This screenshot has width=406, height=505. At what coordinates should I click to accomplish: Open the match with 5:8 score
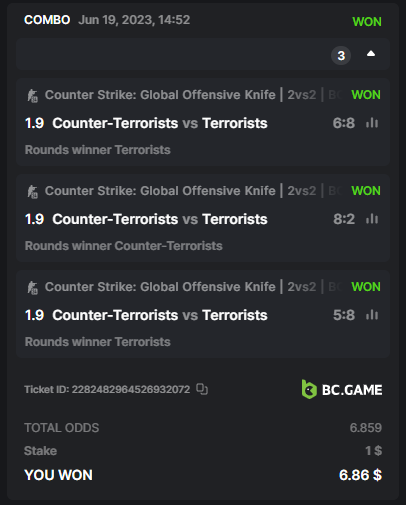pyautogui.click(x=160, y=315)
